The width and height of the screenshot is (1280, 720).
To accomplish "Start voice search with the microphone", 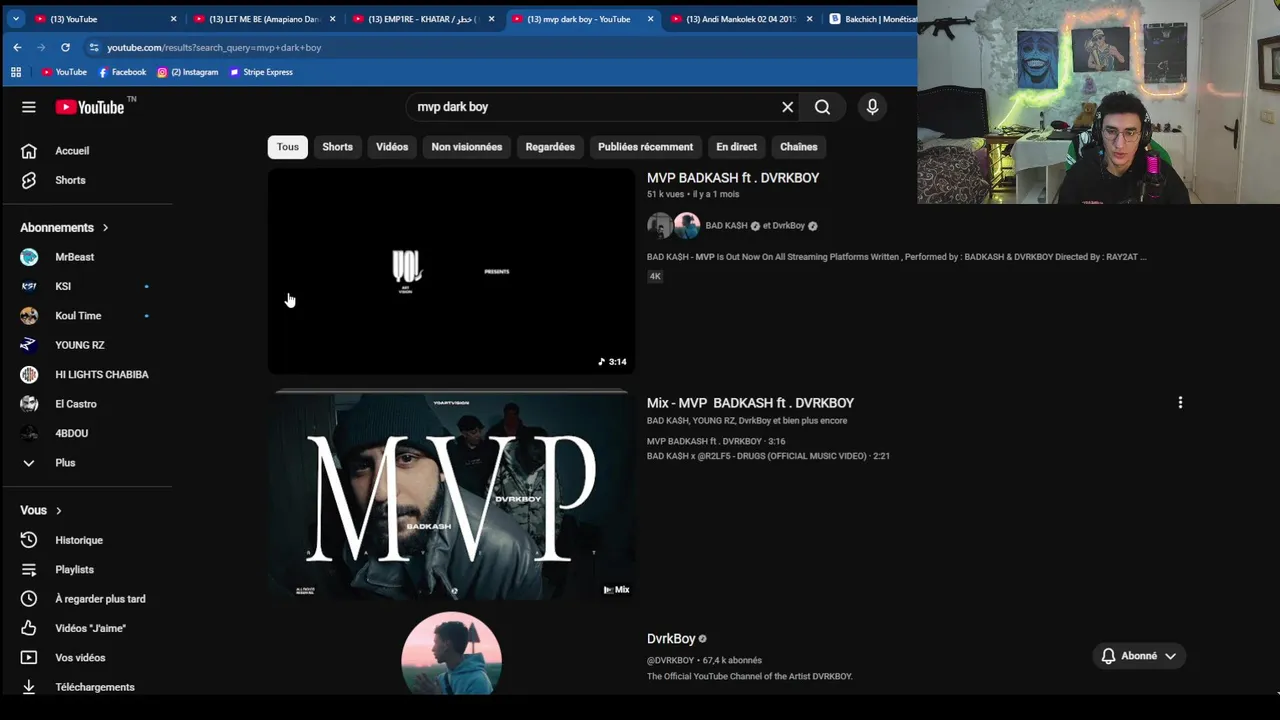I will pos(872,107).
